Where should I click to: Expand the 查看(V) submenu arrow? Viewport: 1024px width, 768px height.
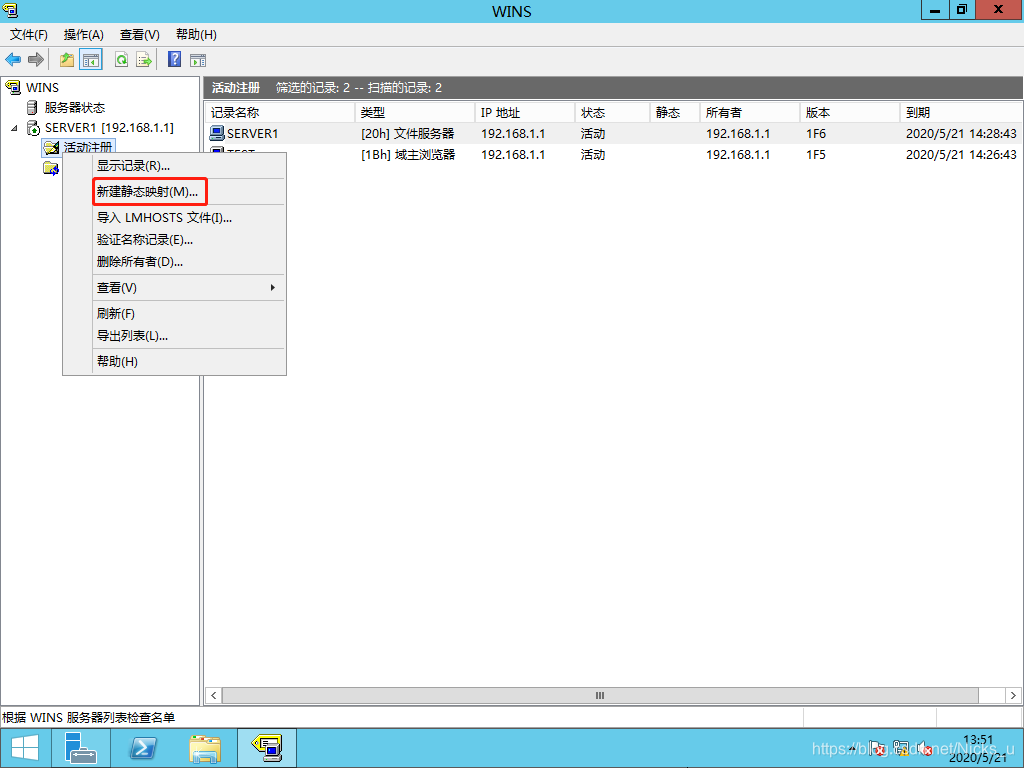(272, 287)
